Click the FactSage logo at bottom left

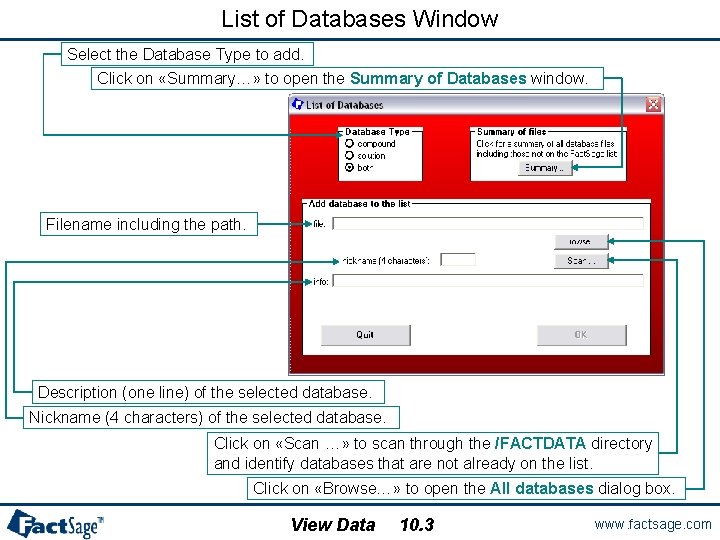(55, 523)
